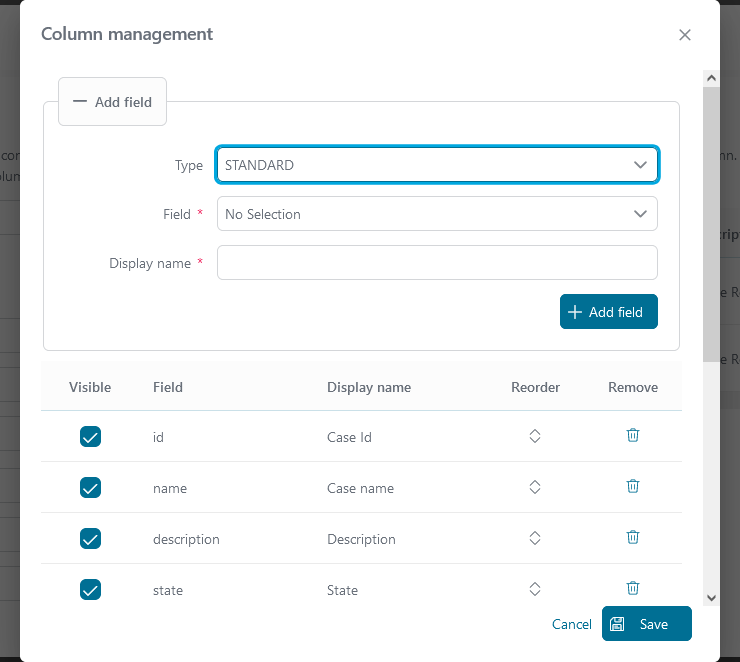Uncheck visibility for description field
740x662 pixels.
90,538
